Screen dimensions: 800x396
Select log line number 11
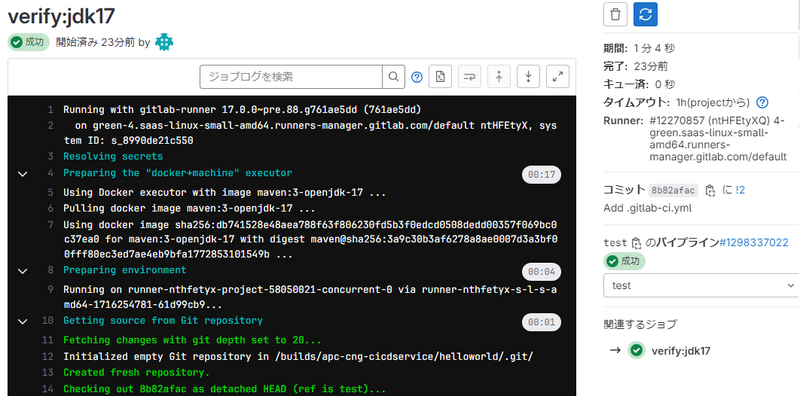pyautogui.click(x=47, y=340)
